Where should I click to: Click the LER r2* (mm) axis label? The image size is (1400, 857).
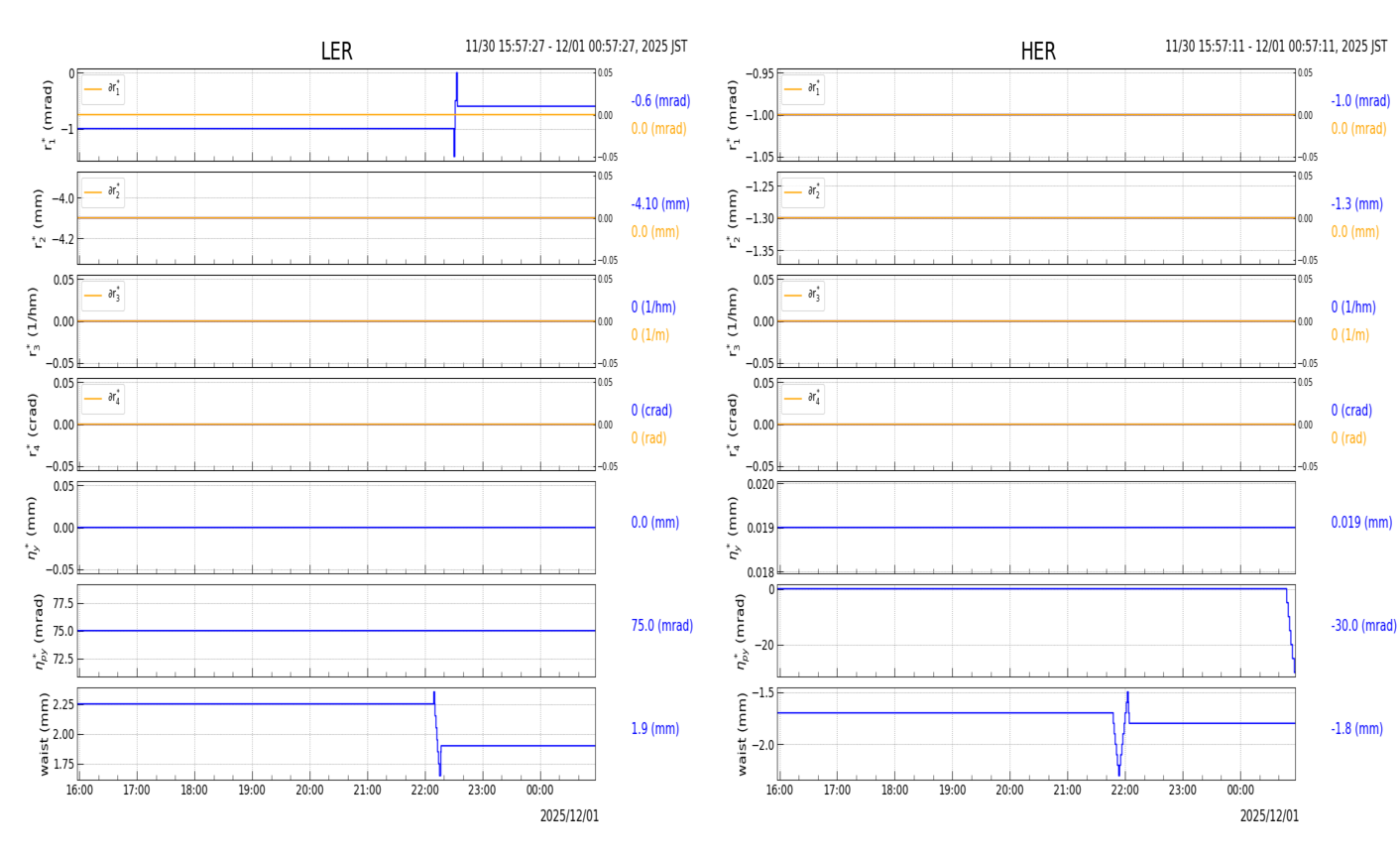tap(40, 218)
